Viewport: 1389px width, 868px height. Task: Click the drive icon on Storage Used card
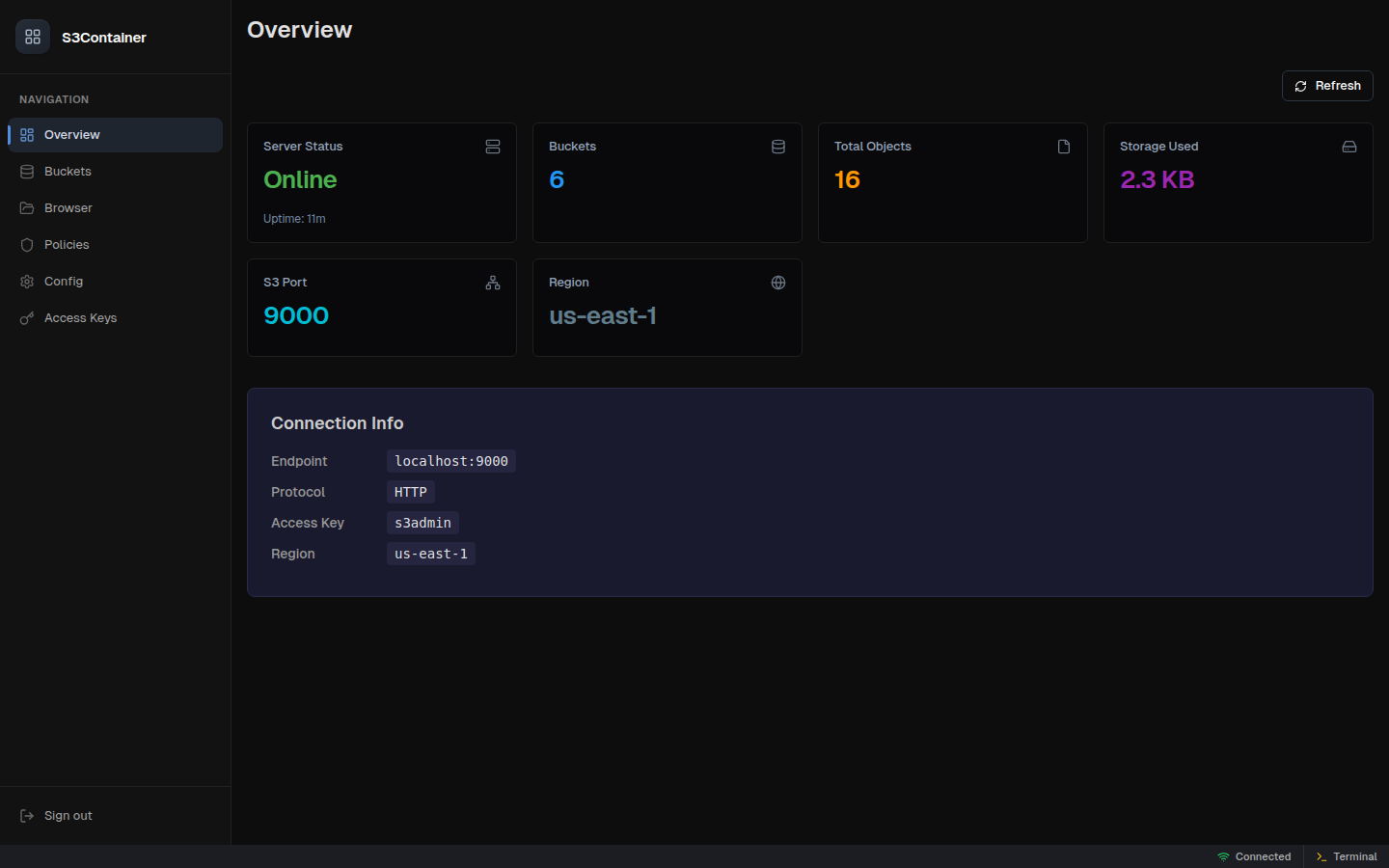(1349, 146)
